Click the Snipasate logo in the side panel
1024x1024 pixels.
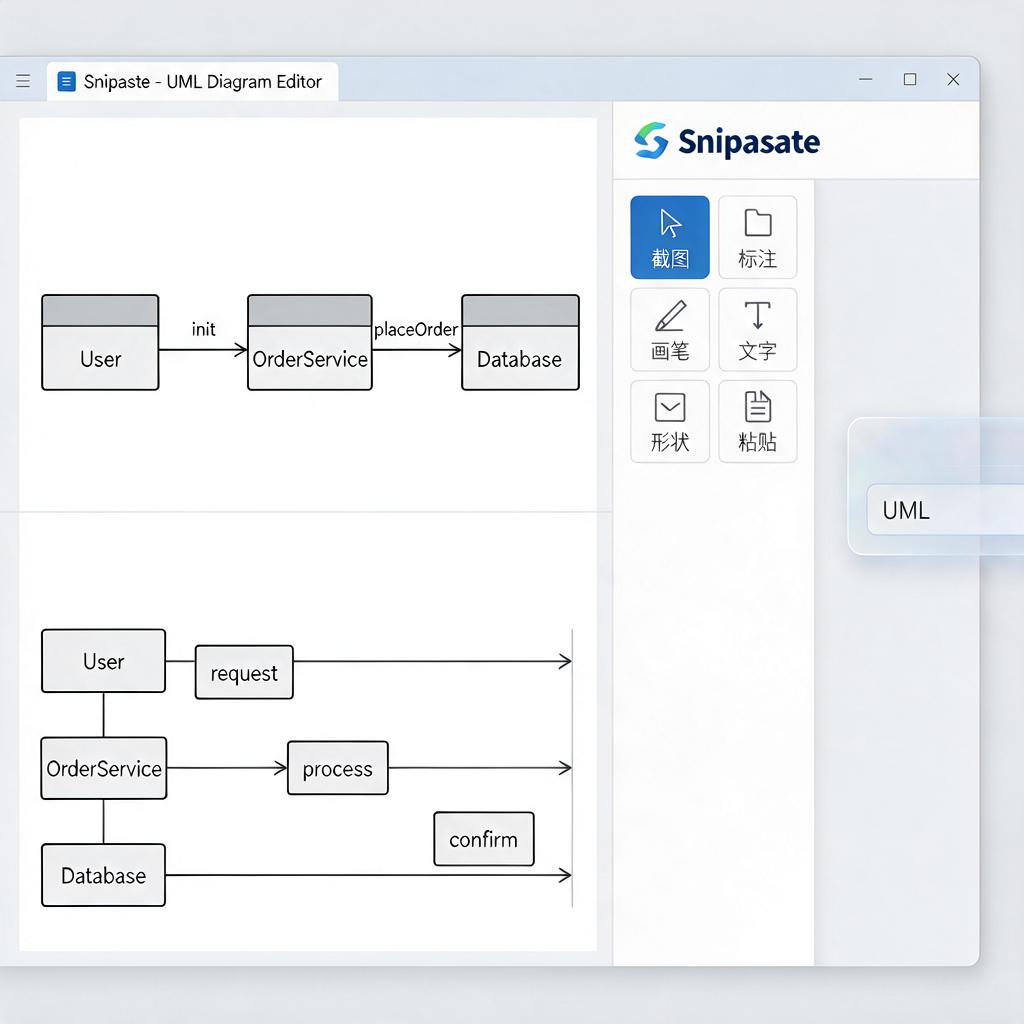727,141
